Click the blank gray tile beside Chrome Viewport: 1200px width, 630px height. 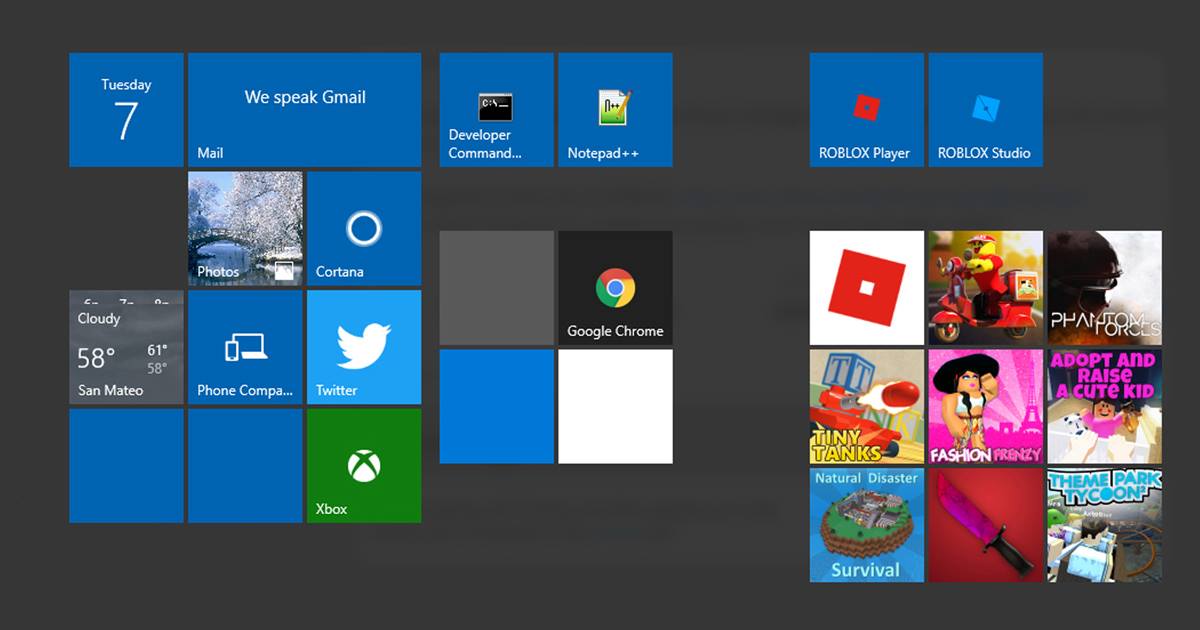coord(496,288)
